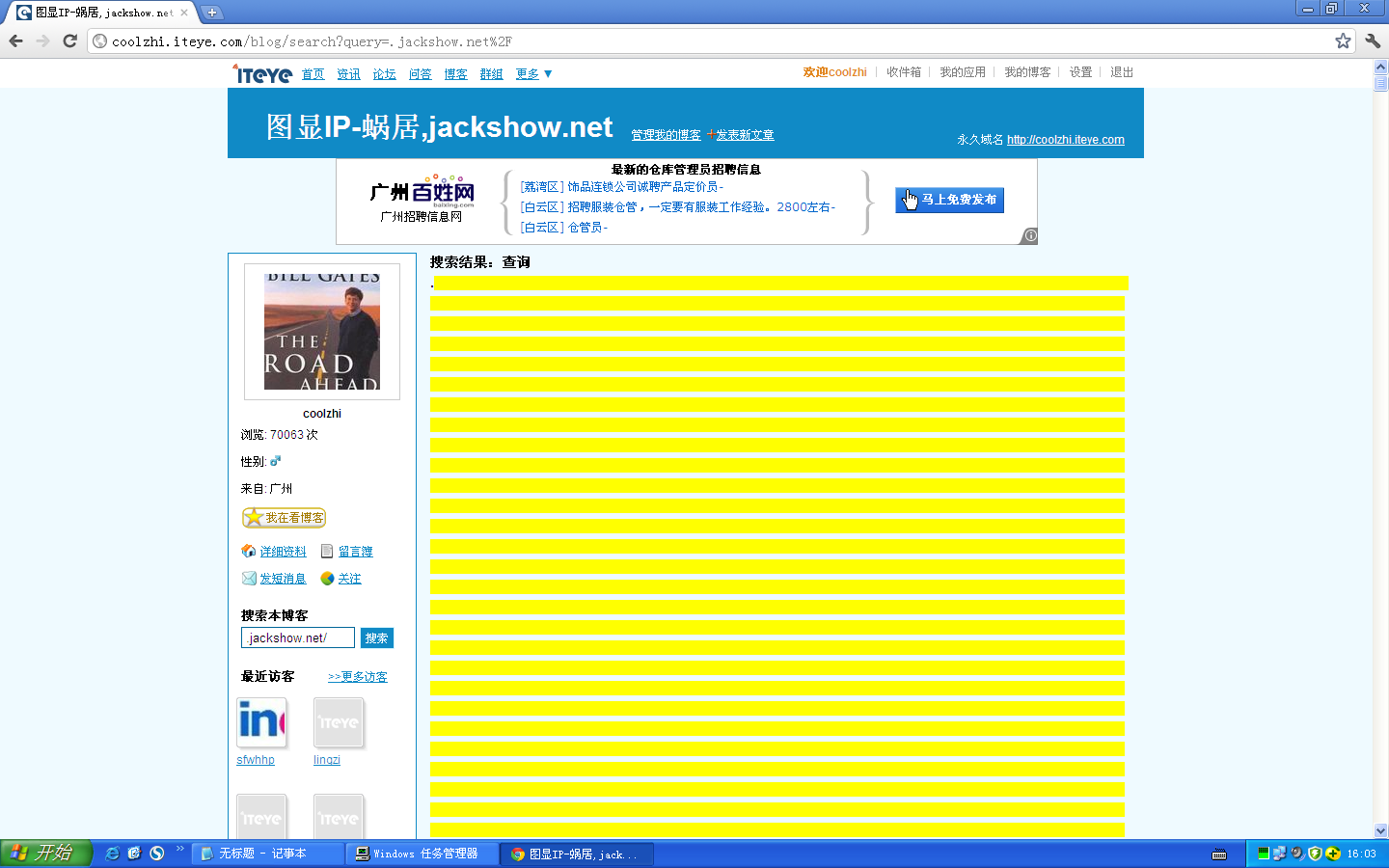1389x868 pixels.
Task: Expand the 更多 dropdown menu
Action: (x=533, y=74)
